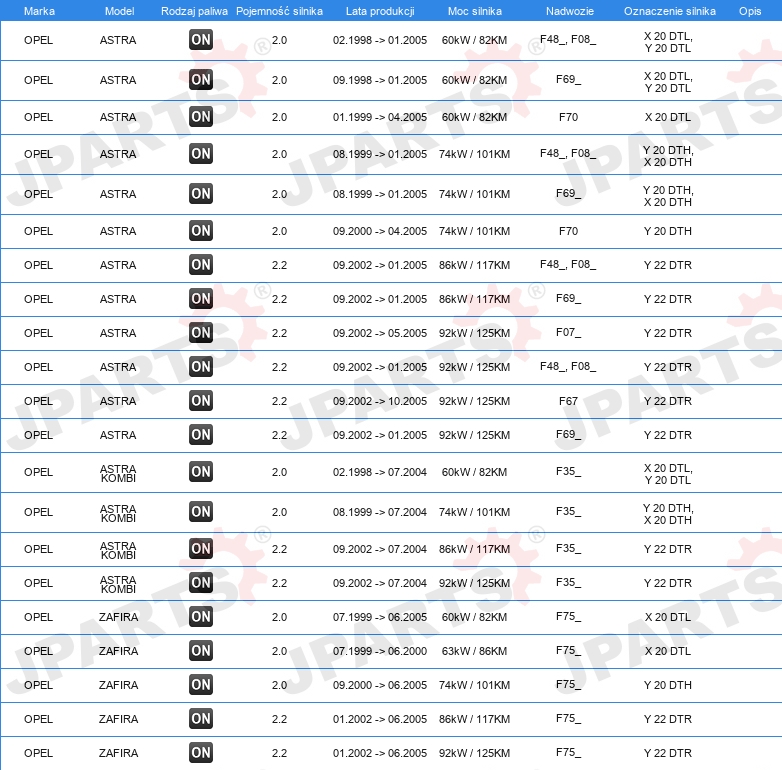This screenshot has width=782, height=770.
Task: Click ON icon in Astra Kombi 74kW row
Action: [201, 512]
